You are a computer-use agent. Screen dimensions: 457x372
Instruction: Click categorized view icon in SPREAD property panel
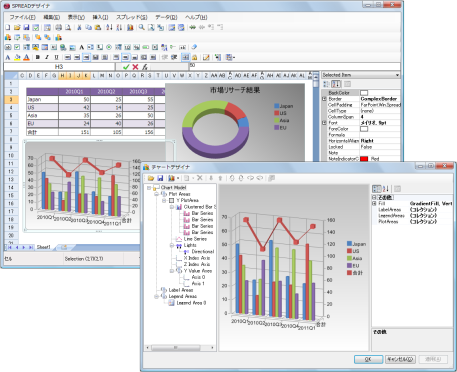pos(326,84)
